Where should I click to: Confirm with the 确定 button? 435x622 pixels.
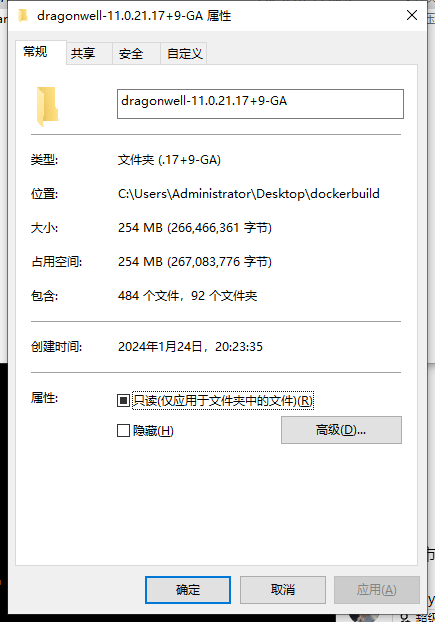(x=188, y=590)
